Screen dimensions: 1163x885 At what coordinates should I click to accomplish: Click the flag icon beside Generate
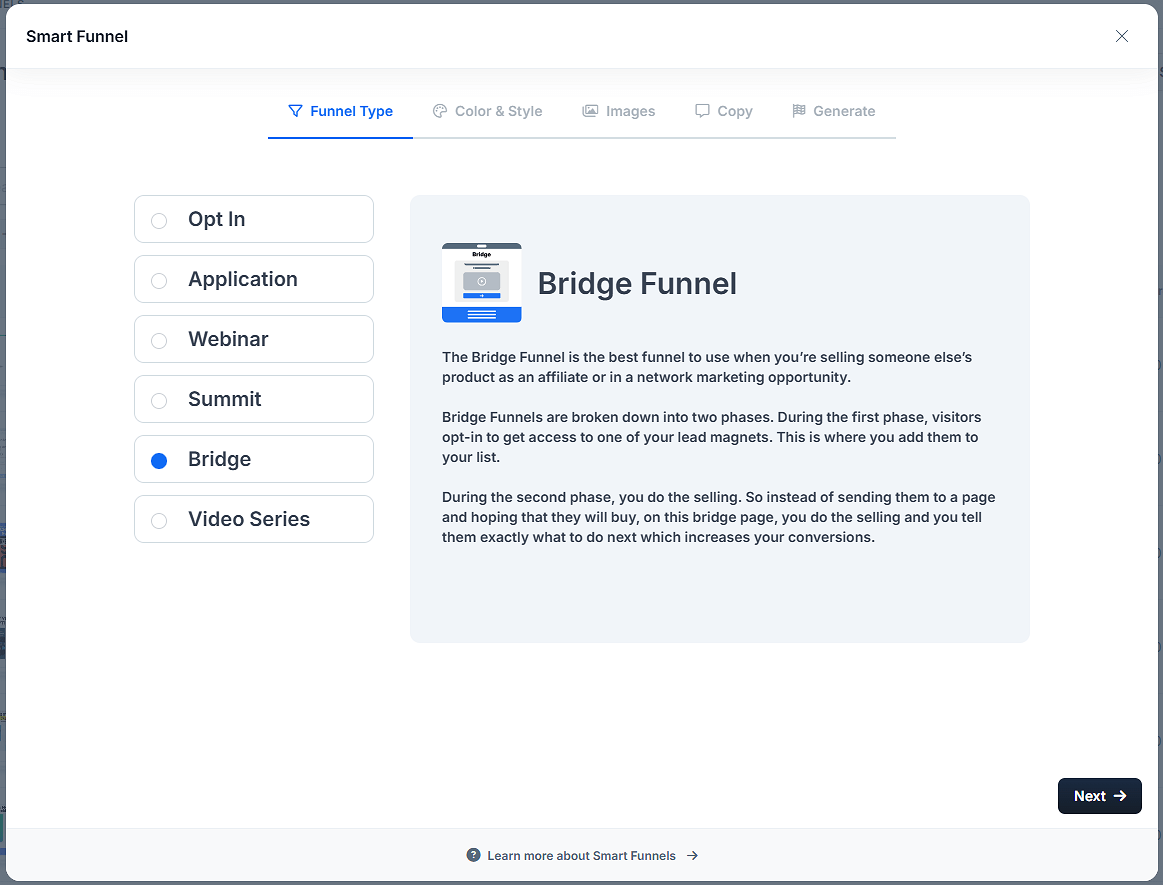(x=799, y=111)
